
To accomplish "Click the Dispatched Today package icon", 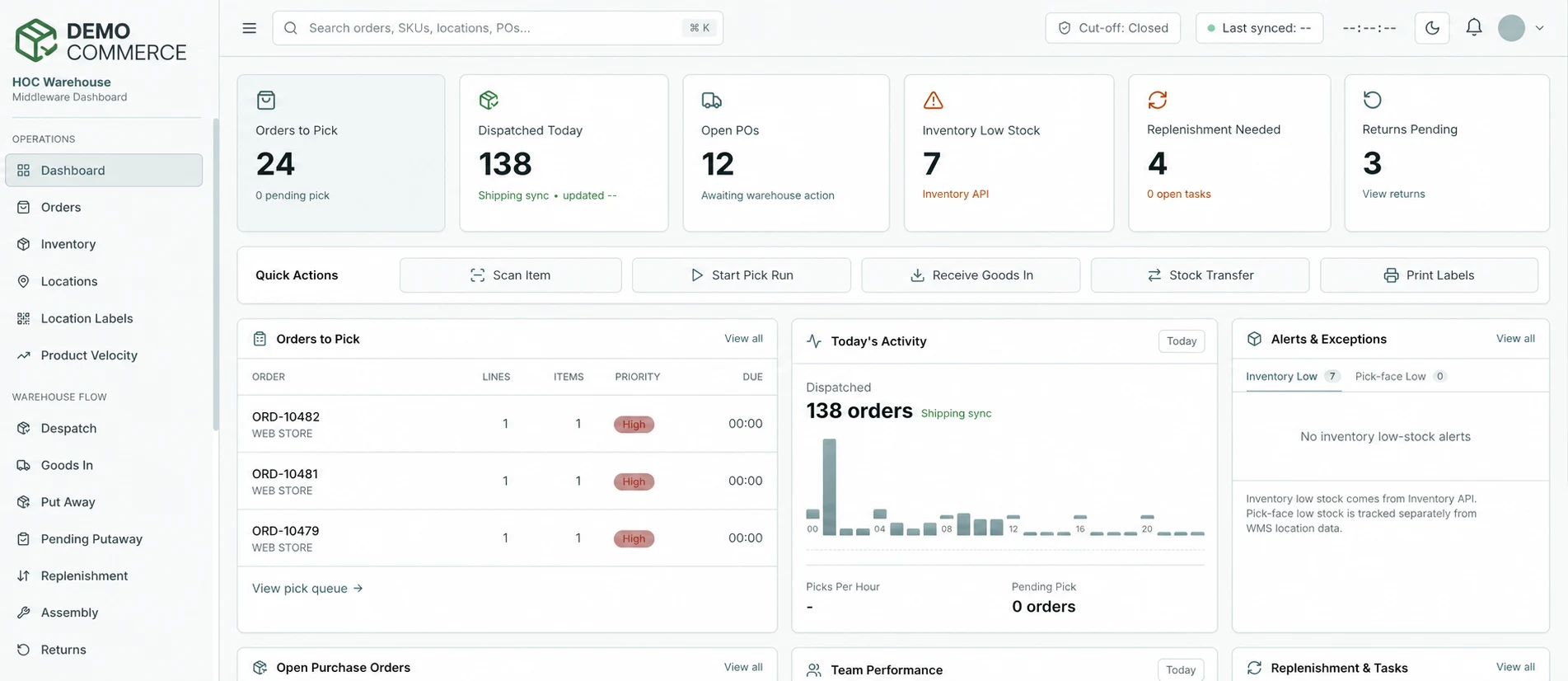I will (489, 101).
